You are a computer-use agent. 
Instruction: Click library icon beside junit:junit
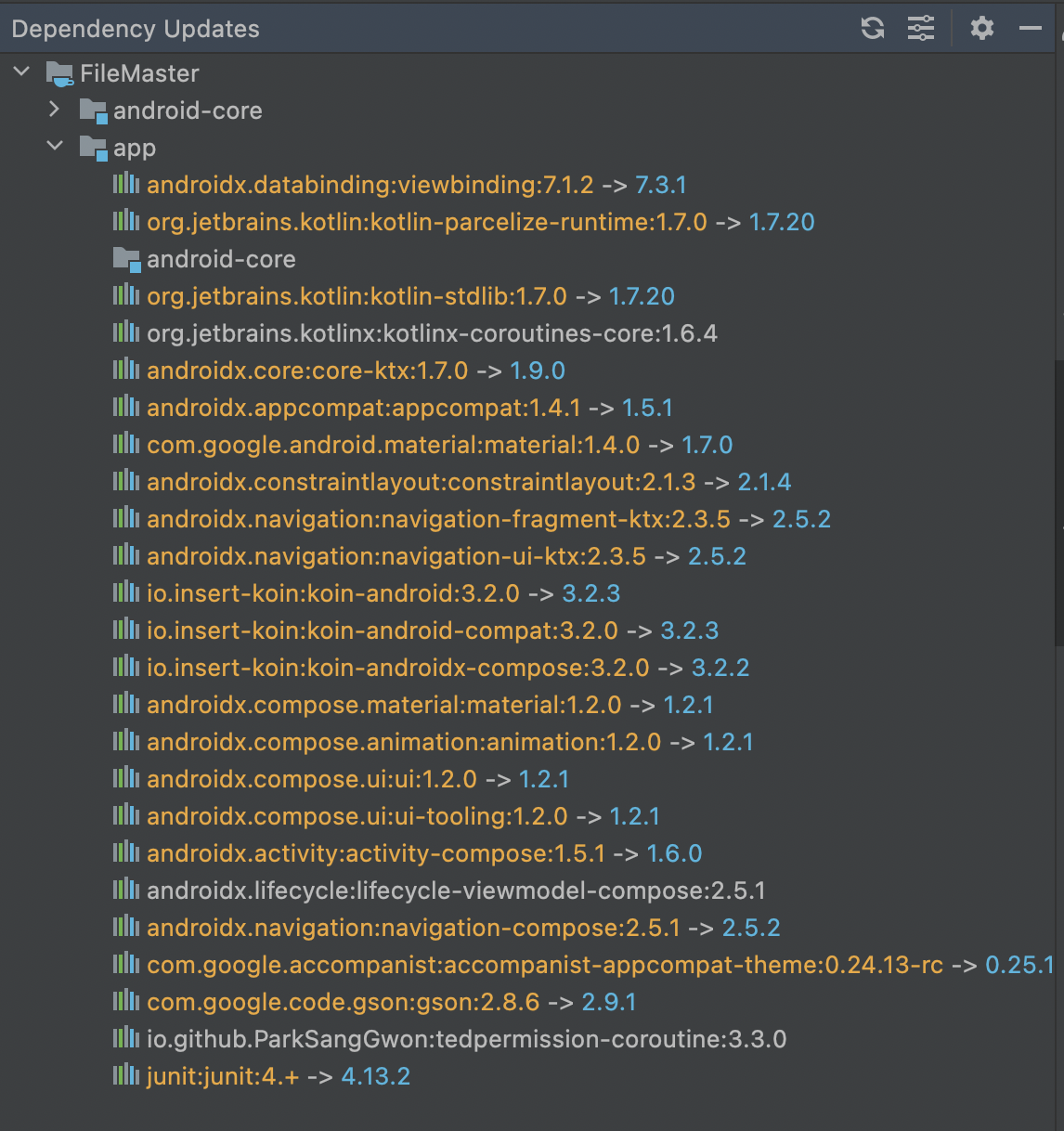point(126,1075)
